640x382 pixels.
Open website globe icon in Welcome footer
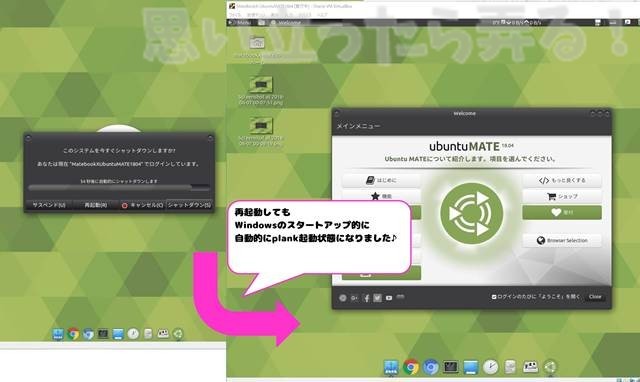click(x=343, y=298)
